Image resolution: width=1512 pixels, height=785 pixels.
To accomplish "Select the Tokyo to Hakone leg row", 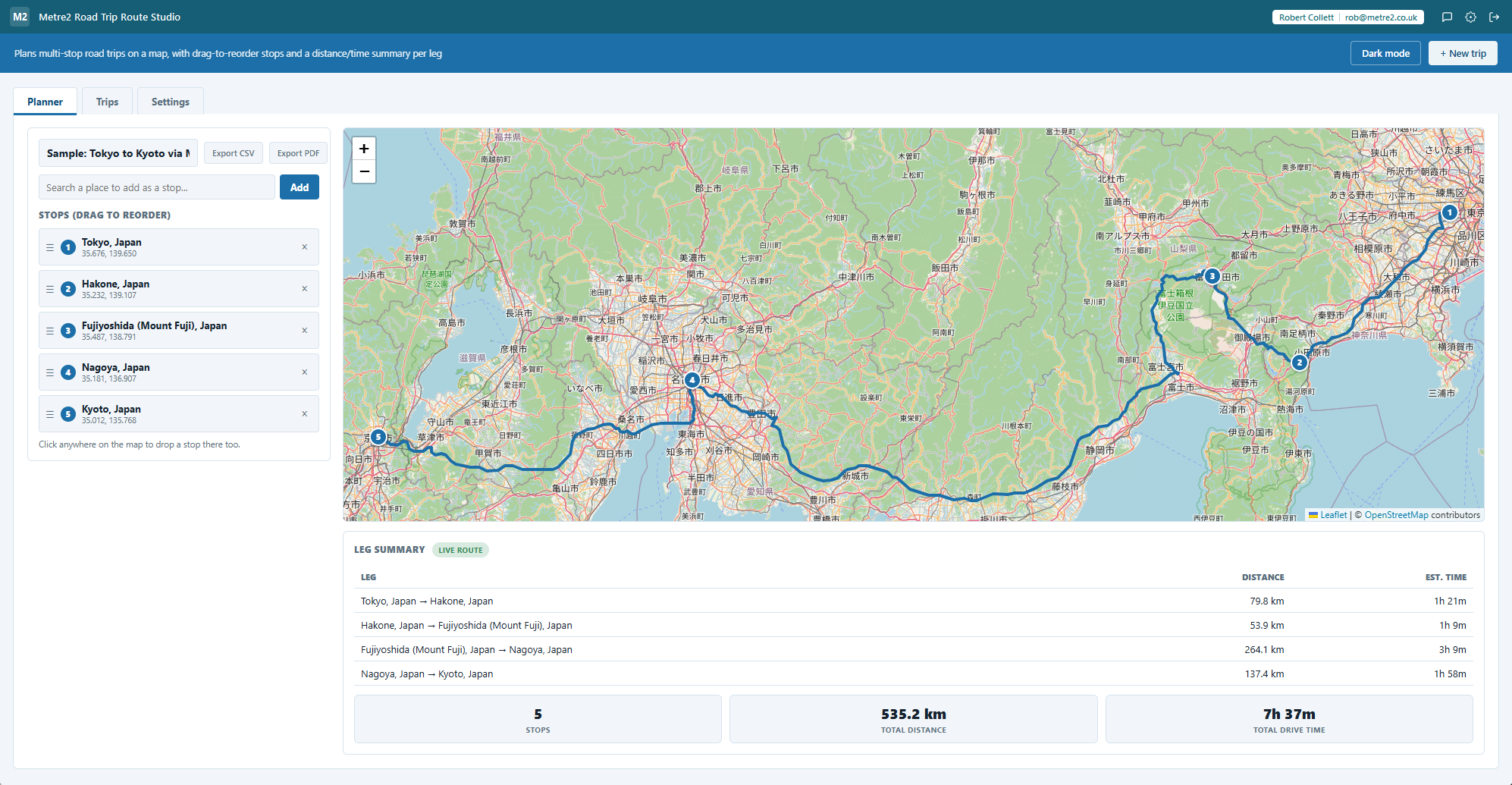I will pos(914,601).
